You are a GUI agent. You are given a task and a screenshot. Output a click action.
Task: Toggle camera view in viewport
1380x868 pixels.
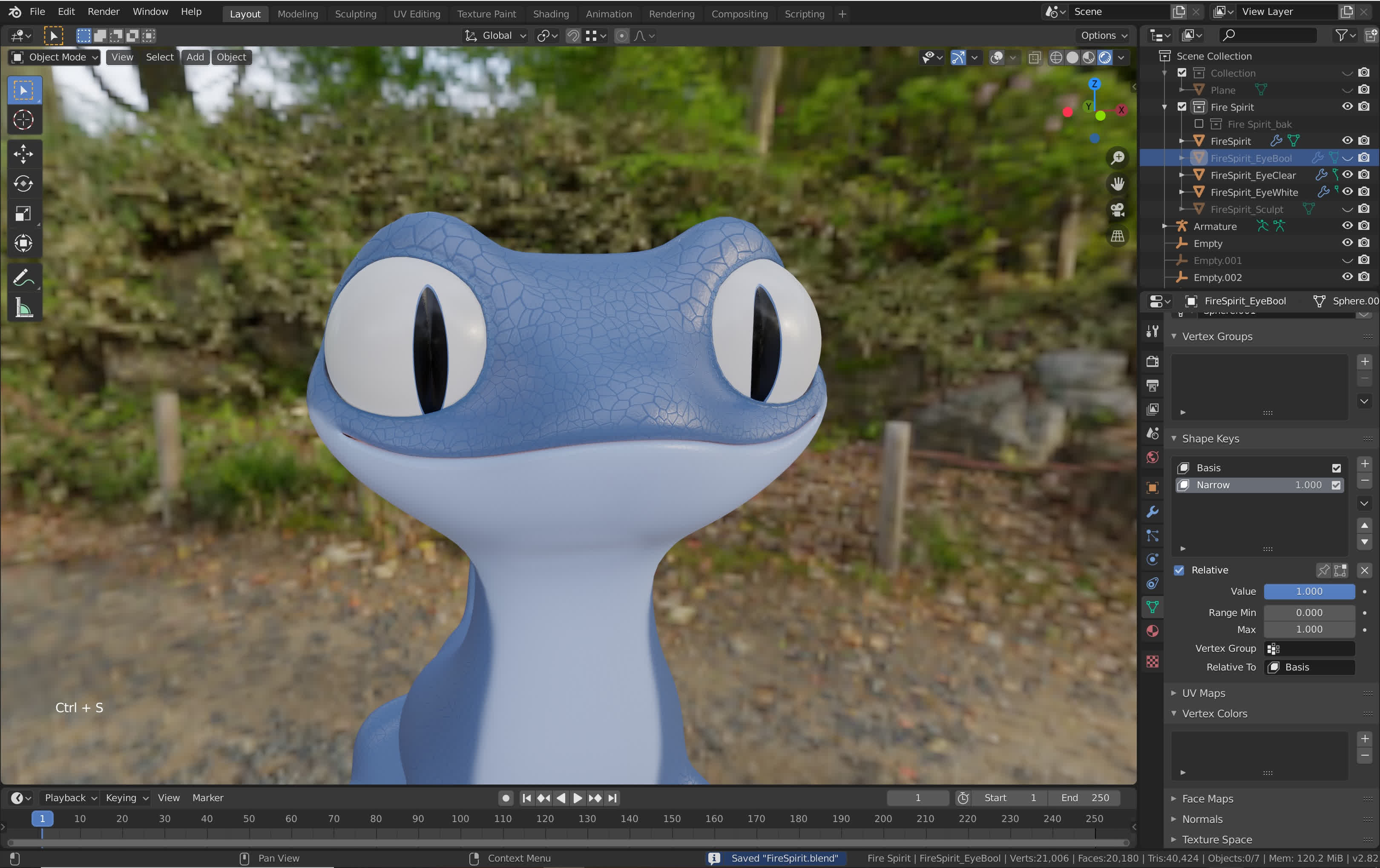tap(1118, 210)
